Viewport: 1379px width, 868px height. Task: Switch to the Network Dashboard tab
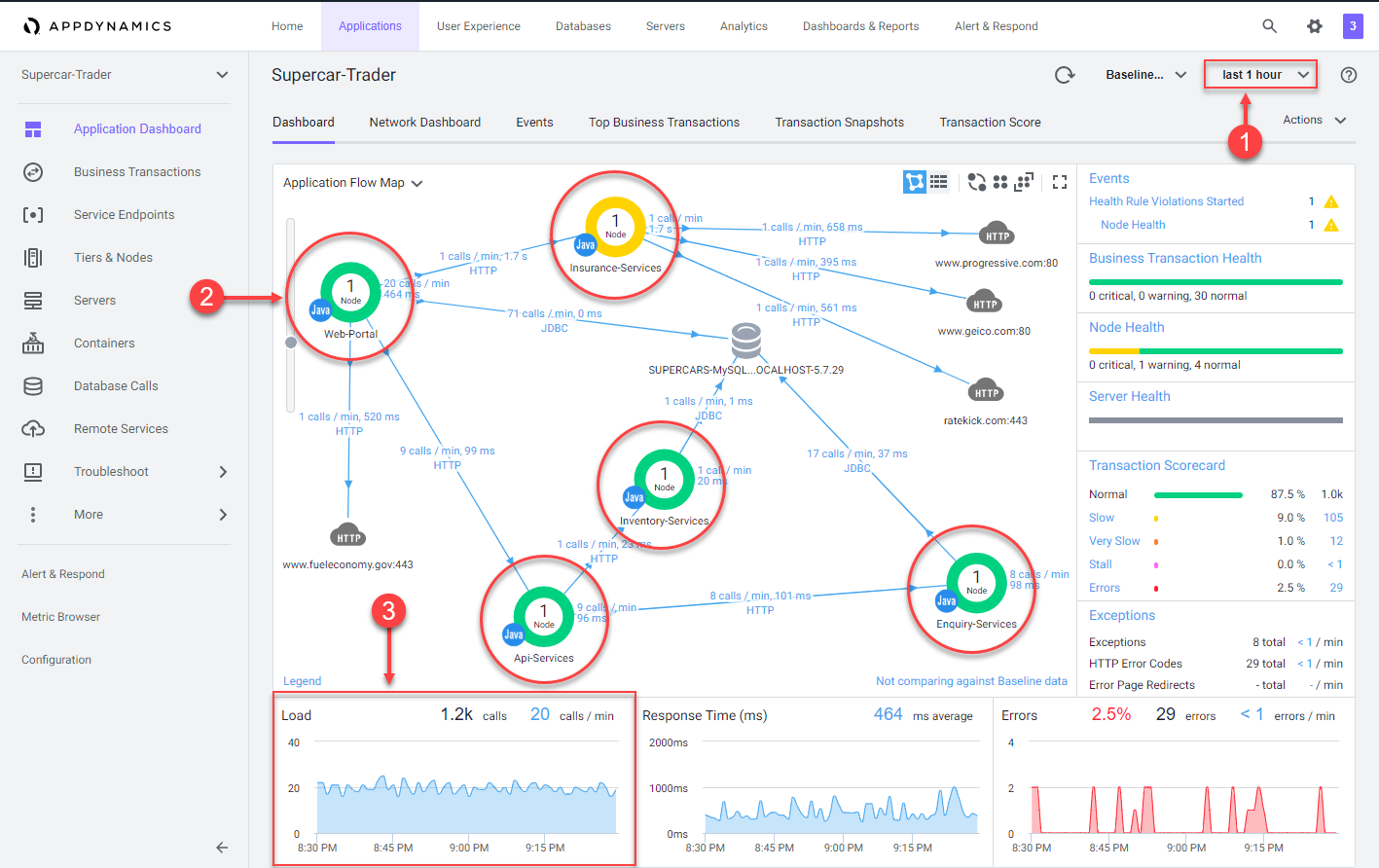(425, 123)
